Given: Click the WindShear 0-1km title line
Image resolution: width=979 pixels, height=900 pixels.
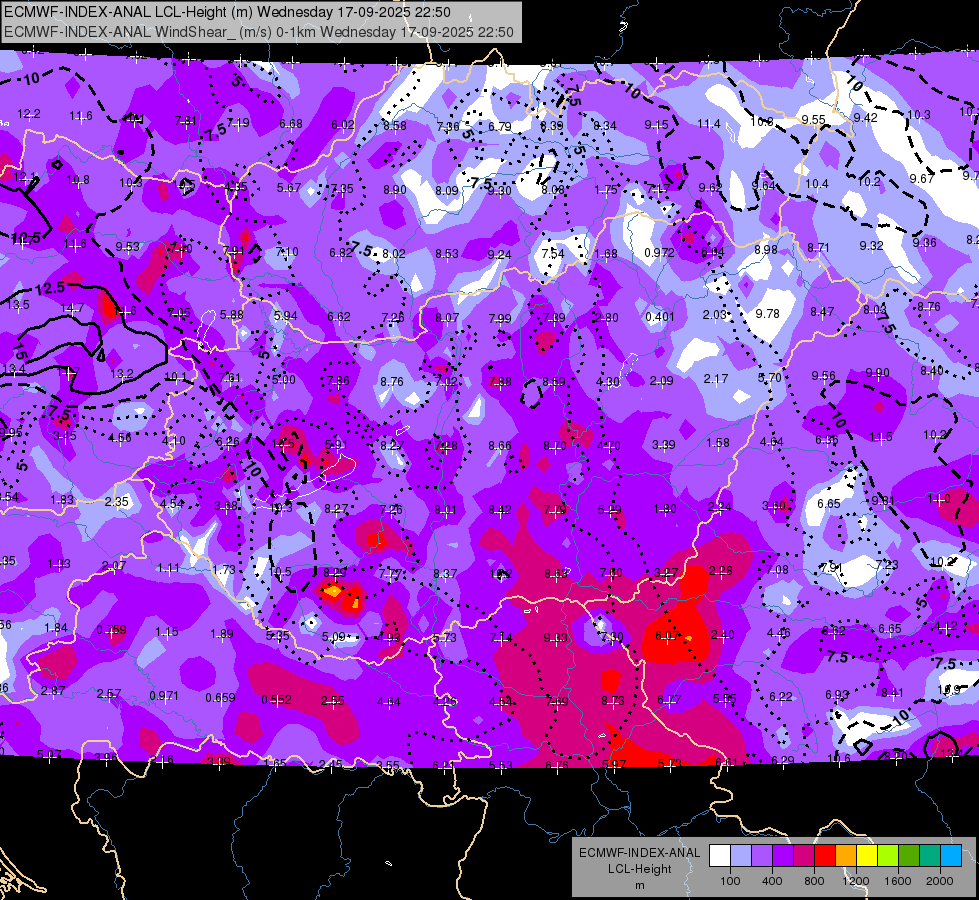Looking at the screenshot, I should click(258, 32).
